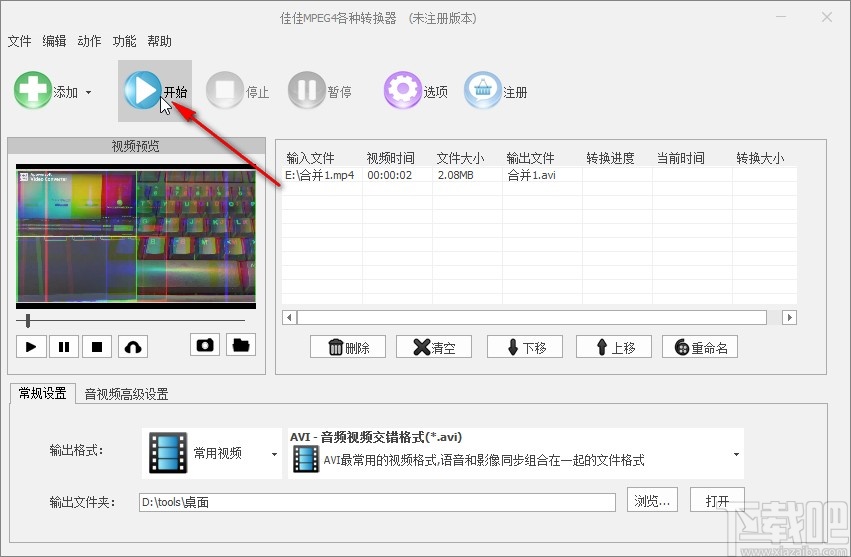Click the video preview thumbnail
The image size is (851, 557).
point(136,236)
